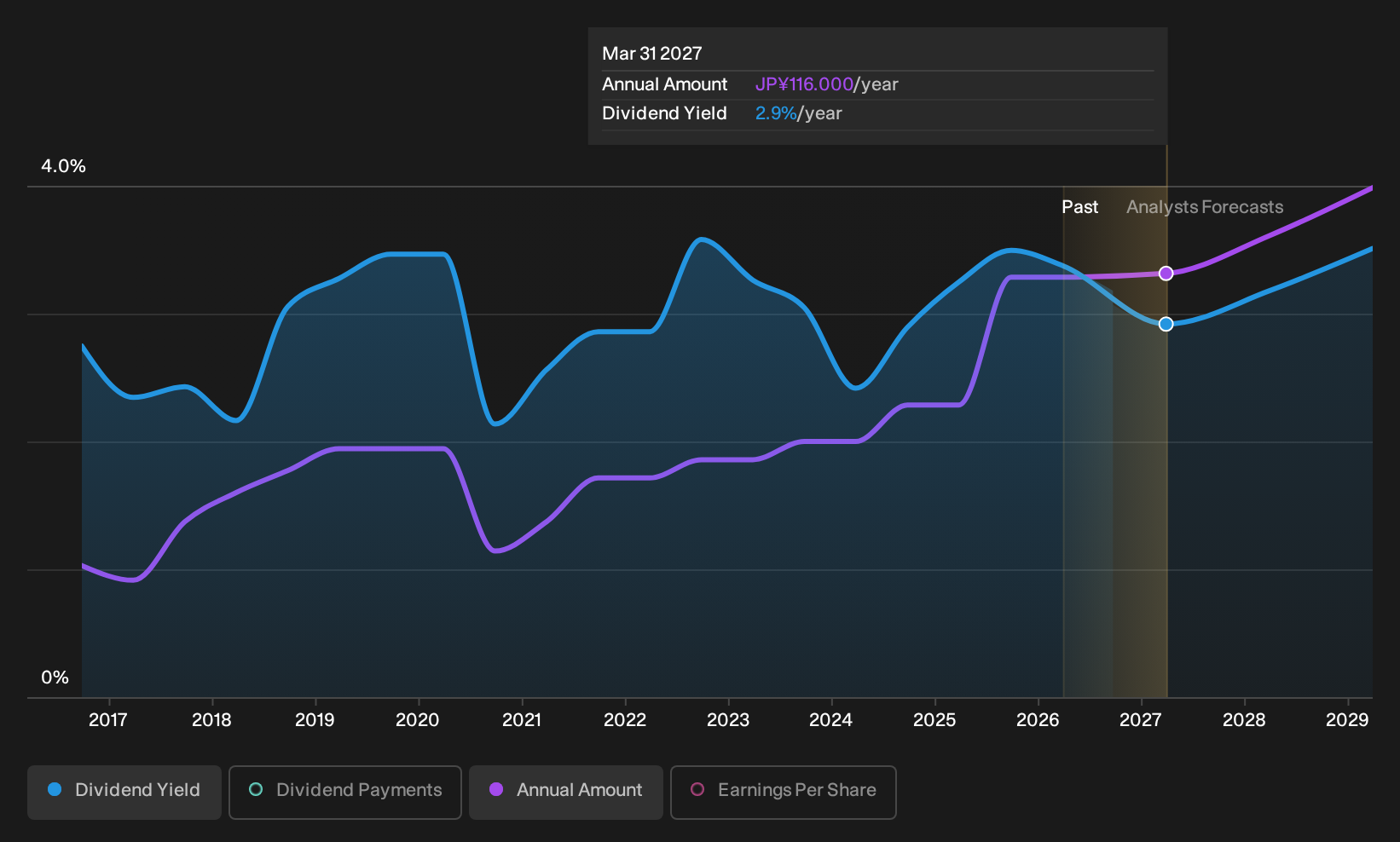Toggle the Dividend Yield legend button
Image resolution: width=1400 pixels, height=842 pixels.
(x=124, y=792)
